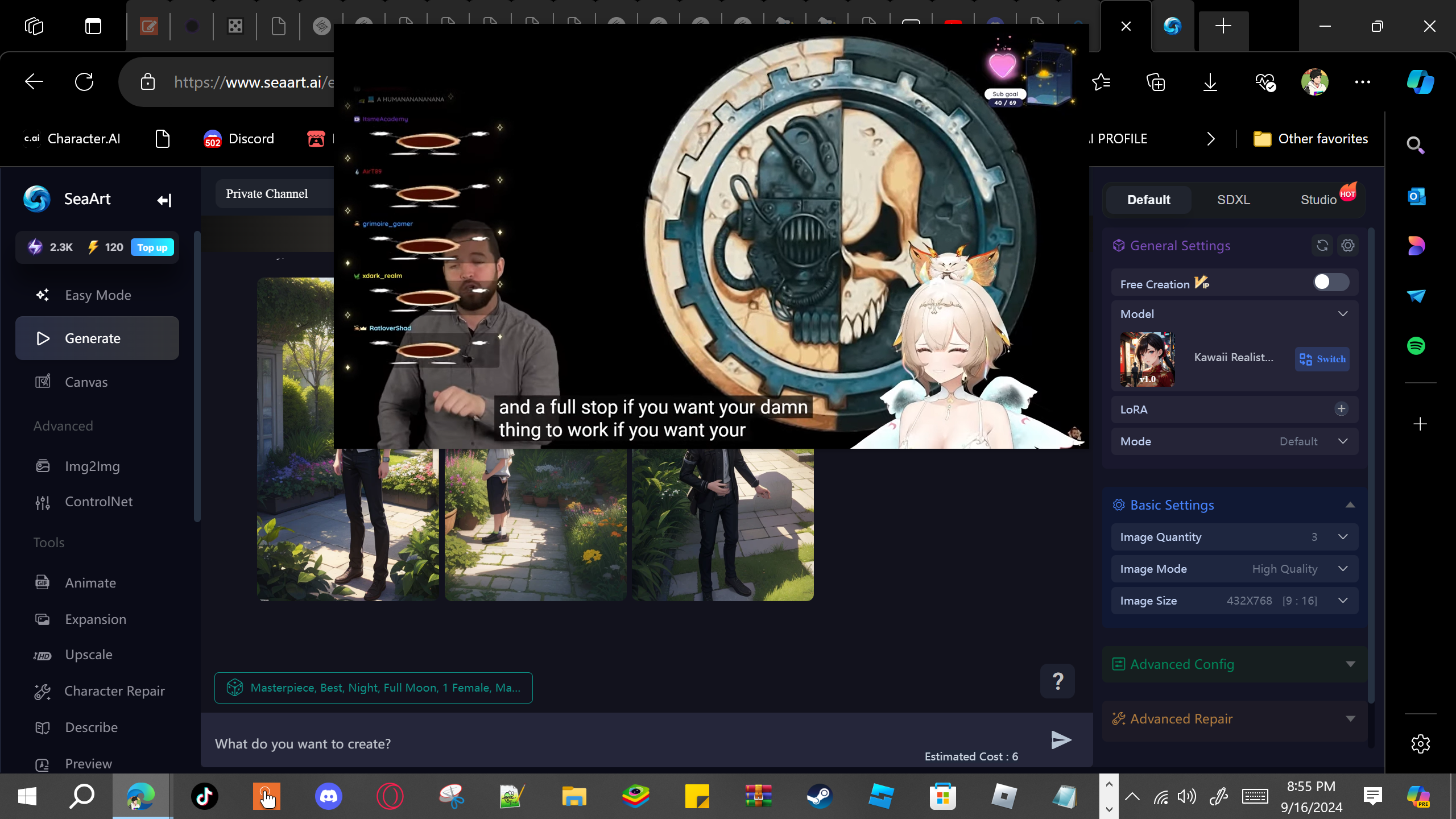Click the prompt text input field
Viewport: 1456px width, 819px height.
pos(626,743)
